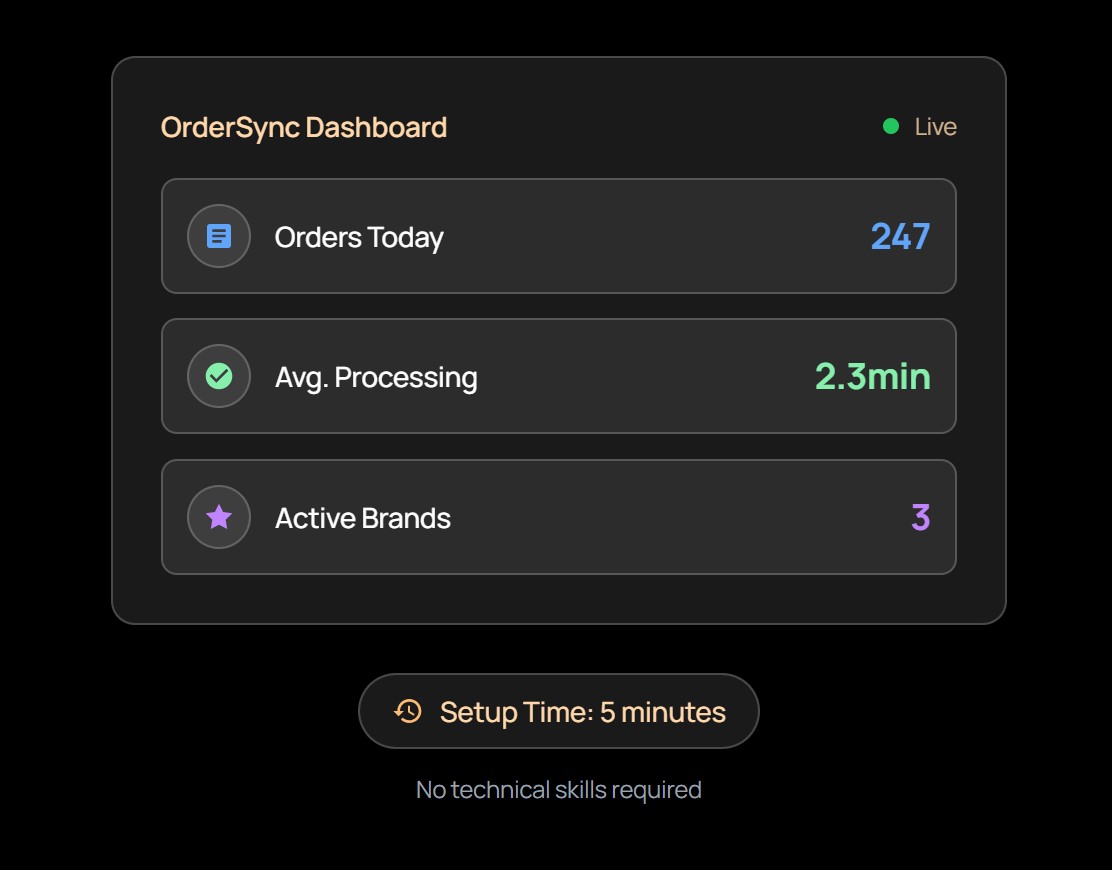Screen dimensions: 1112x870
Task: Select the Live status label
Action: pos(935,127)
